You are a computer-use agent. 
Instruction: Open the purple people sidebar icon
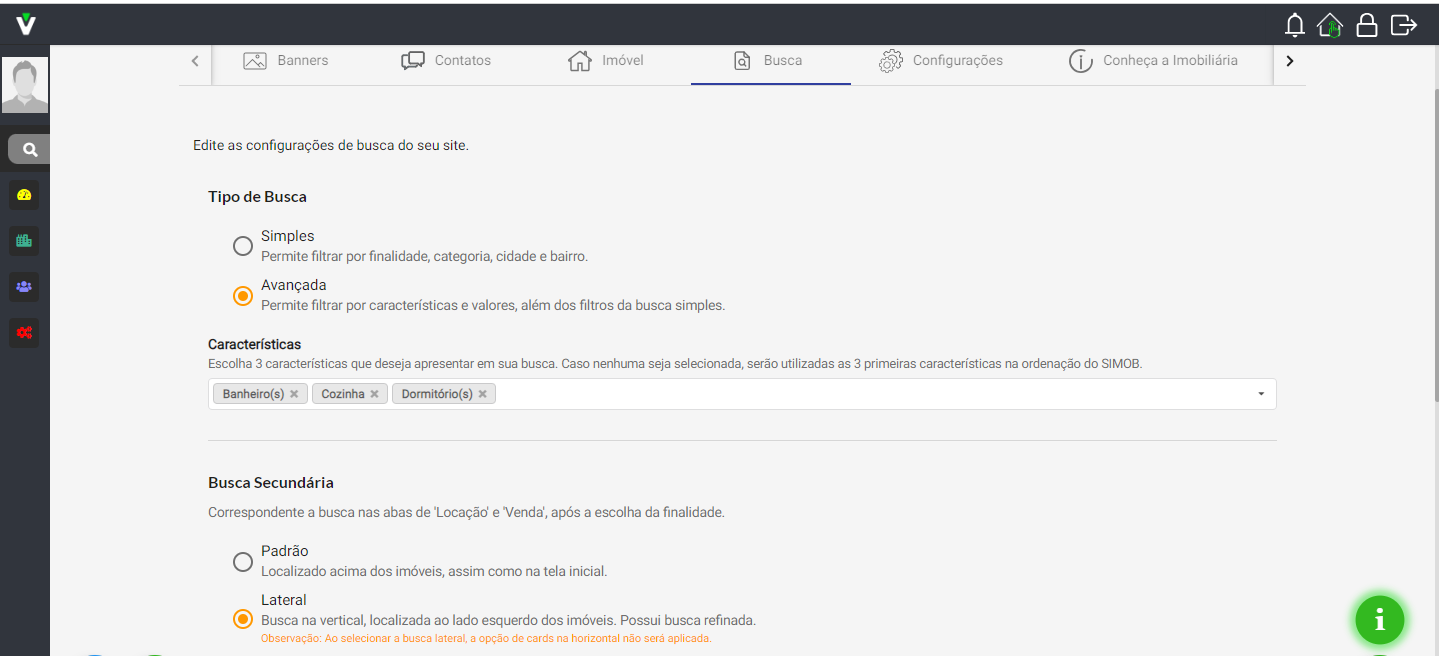25,286
